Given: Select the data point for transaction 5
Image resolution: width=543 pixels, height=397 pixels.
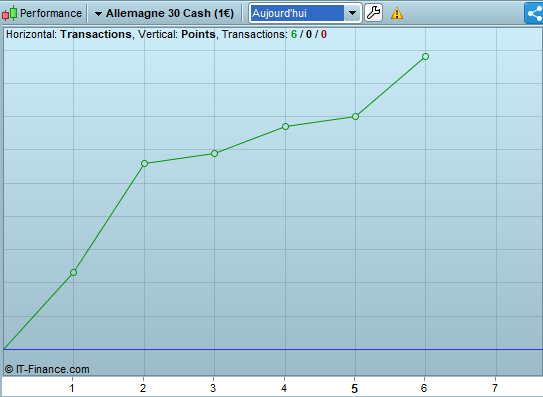Looking at the screenshot, I should click(x=355, y=116).
